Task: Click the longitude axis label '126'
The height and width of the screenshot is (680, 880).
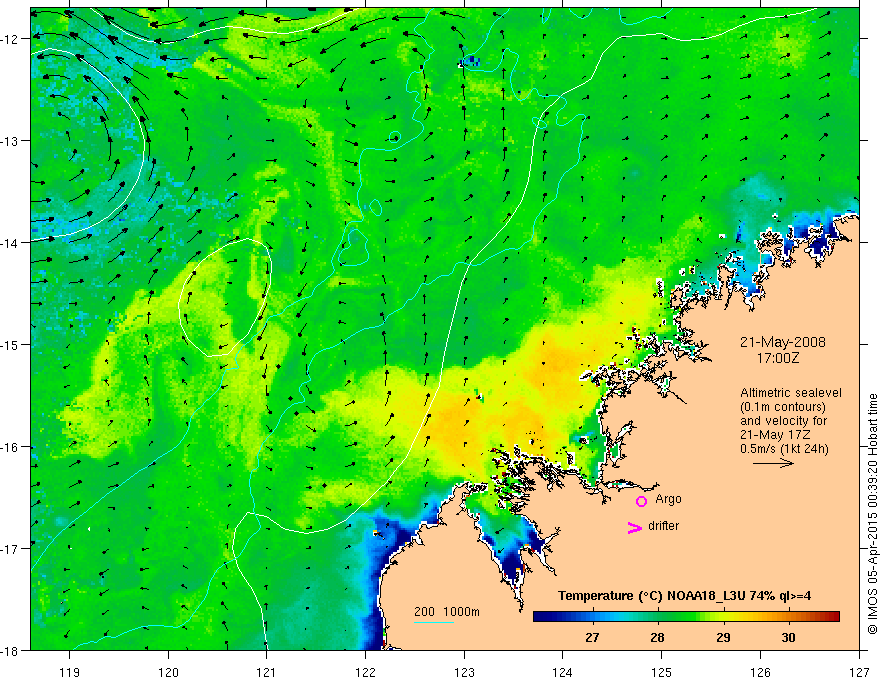Action: 760,672
